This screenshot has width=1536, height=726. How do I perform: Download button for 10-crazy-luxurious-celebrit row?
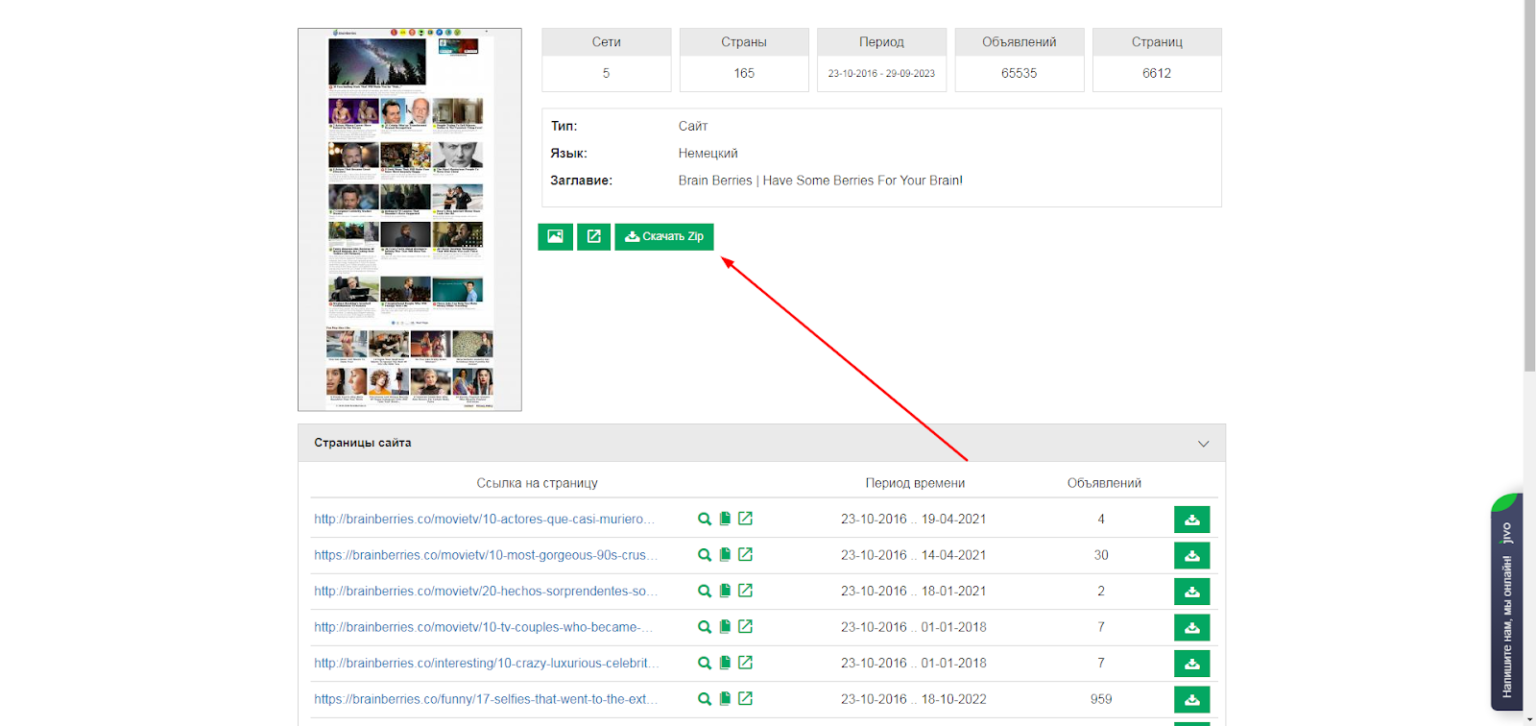tap(1192, 664)
